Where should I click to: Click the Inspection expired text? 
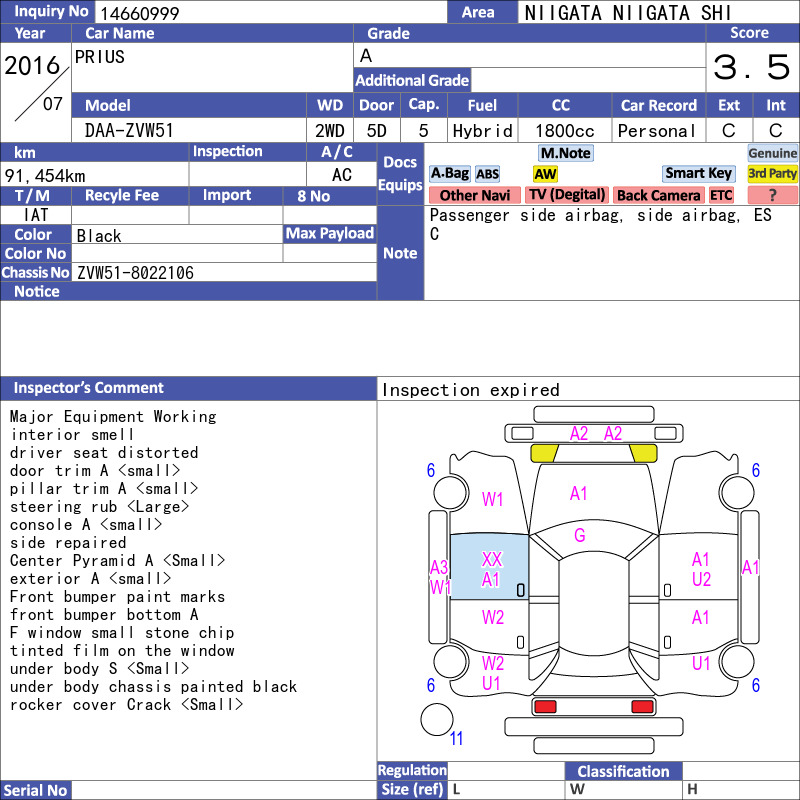(x=470, y=390)
